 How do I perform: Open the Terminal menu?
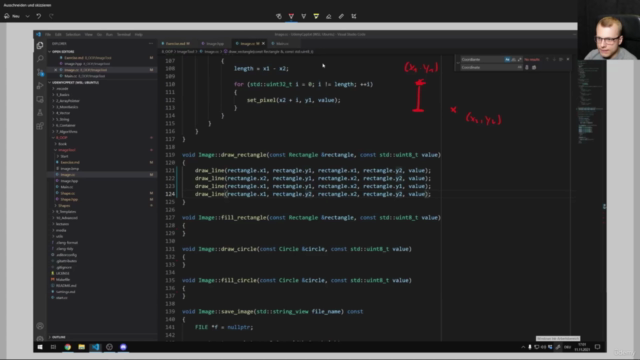pos(124,35)
